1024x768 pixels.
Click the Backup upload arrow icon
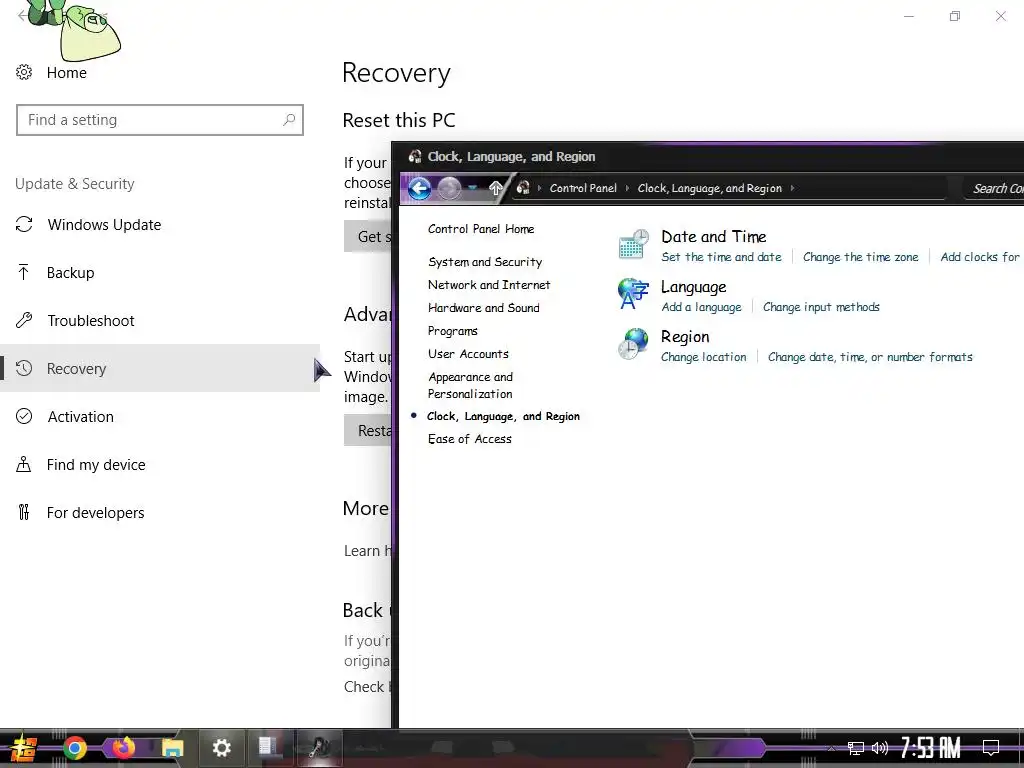click(x=24, y=272)
